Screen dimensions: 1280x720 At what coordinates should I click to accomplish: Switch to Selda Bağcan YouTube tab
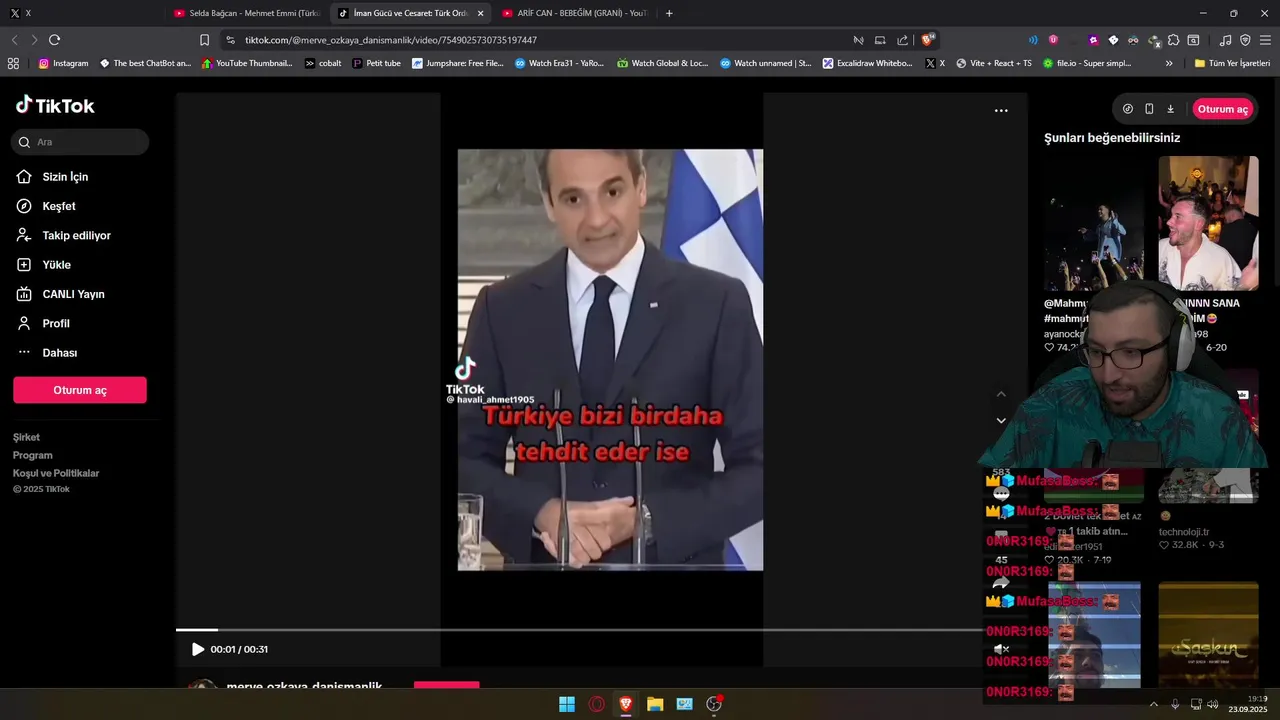[x=246, y=13]
